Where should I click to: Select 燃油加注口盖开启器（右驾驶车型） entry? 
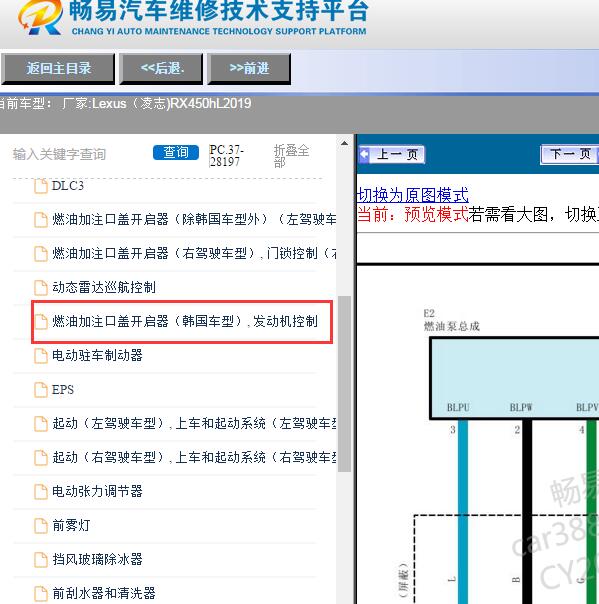[194, 253]
